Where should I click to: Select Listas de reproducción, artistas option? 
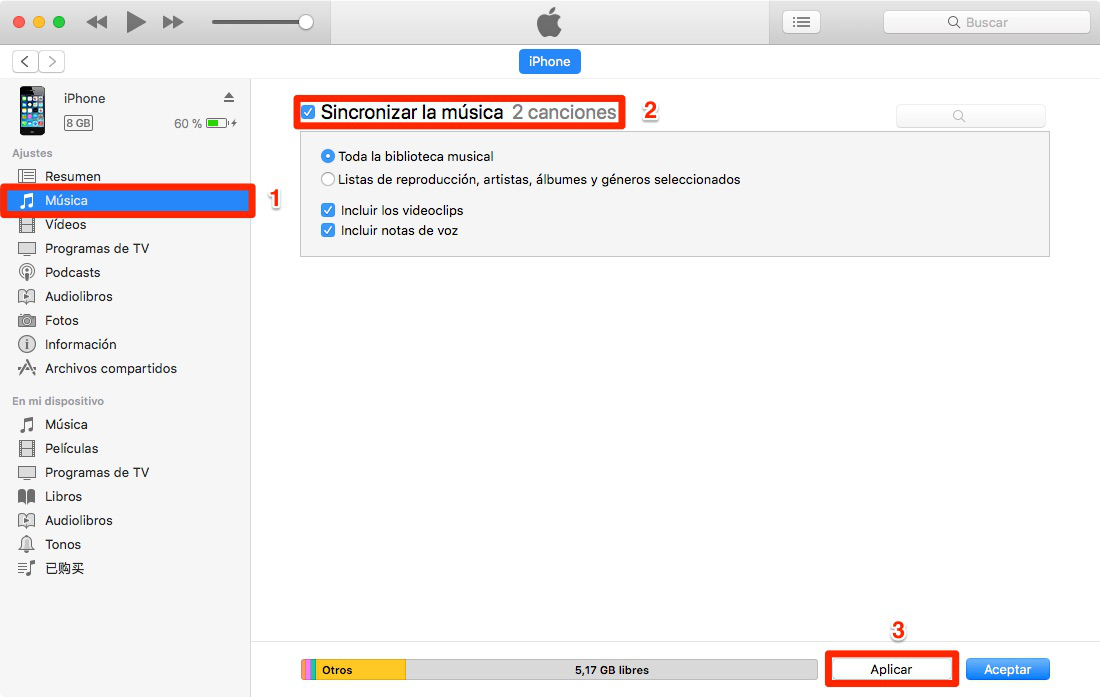pos(328,180)
